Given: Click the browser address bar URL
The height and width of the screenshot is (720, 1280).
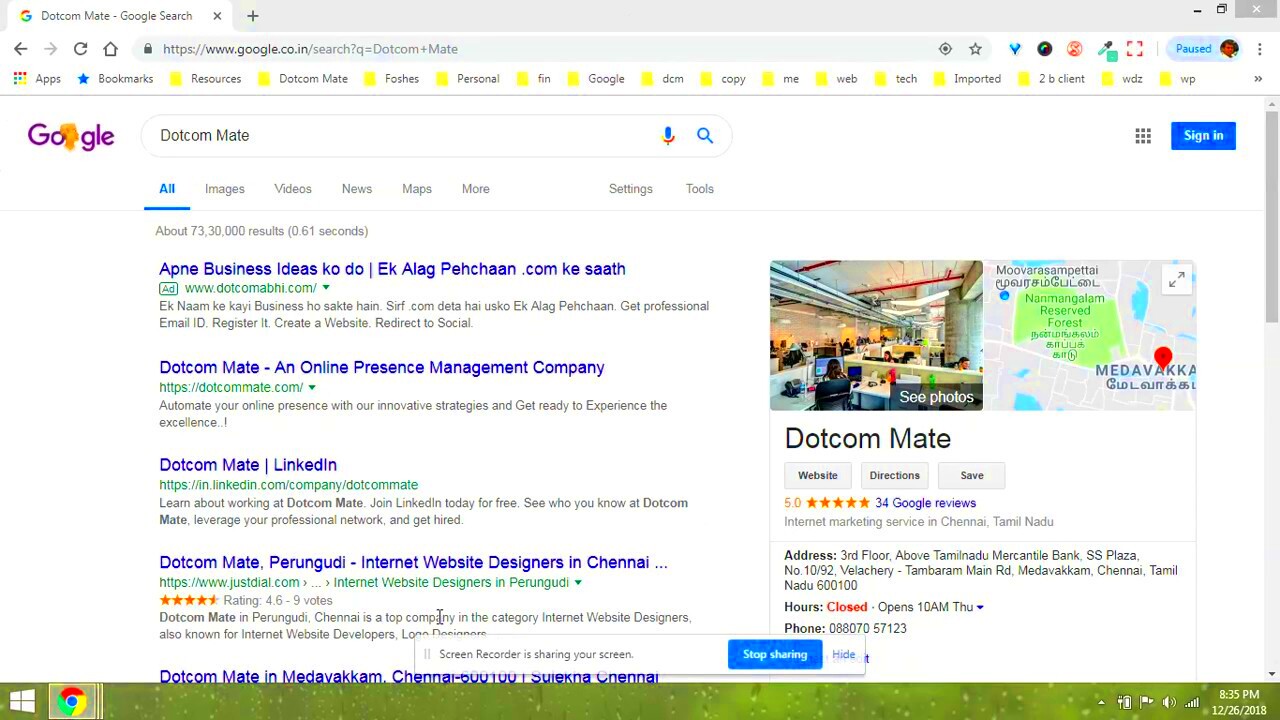Looking at the screenshot, I should pos(310,48).
